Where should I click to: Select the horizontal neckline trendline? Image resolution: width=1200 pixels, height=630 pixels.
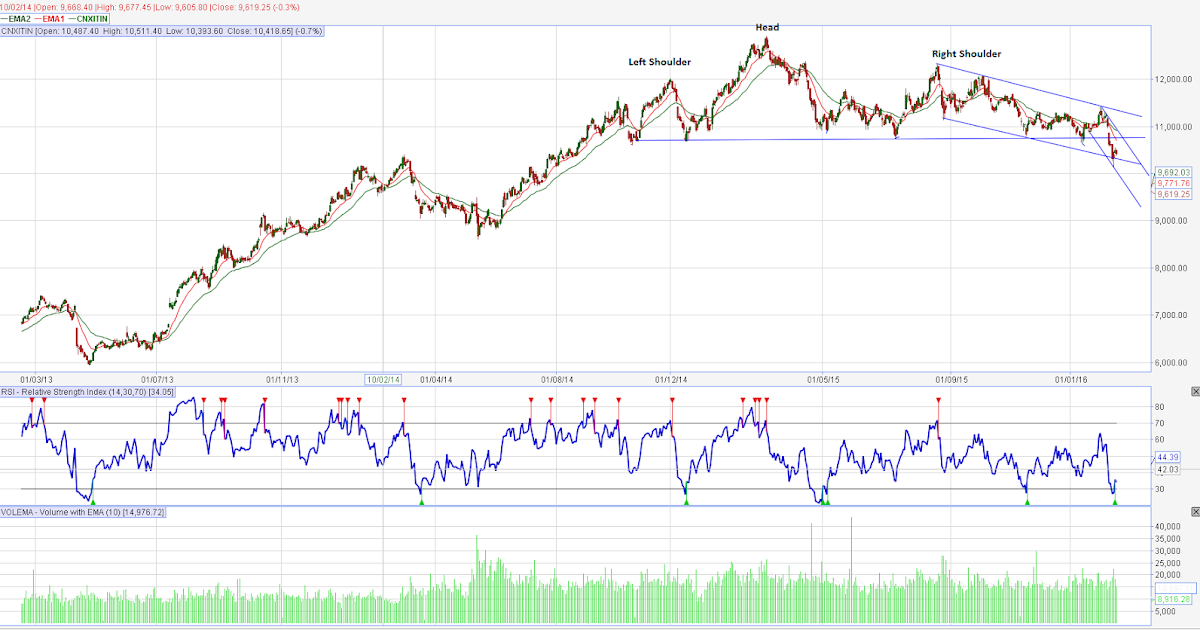(800, 140)
